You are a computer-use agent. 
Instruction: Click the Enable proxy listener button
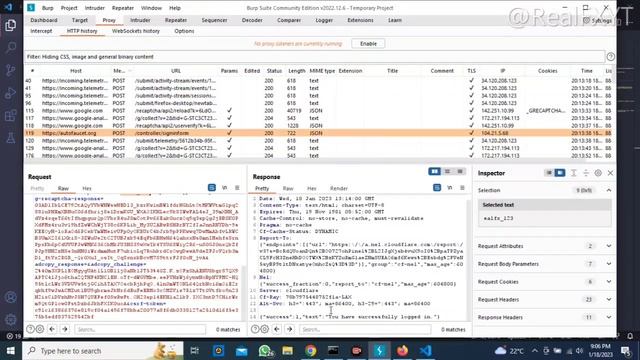[368, 44]
